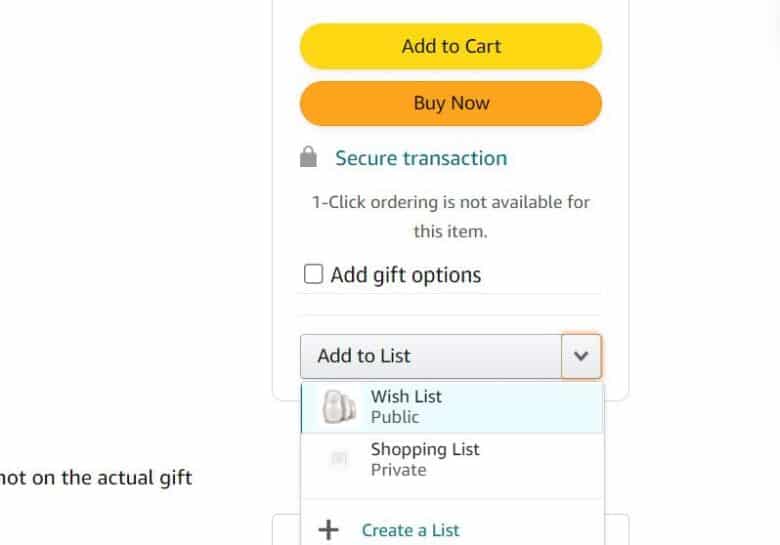Click the divider line below gift options
The height and width of the screenshot is (545, 780).
click(x=451, y=294)
